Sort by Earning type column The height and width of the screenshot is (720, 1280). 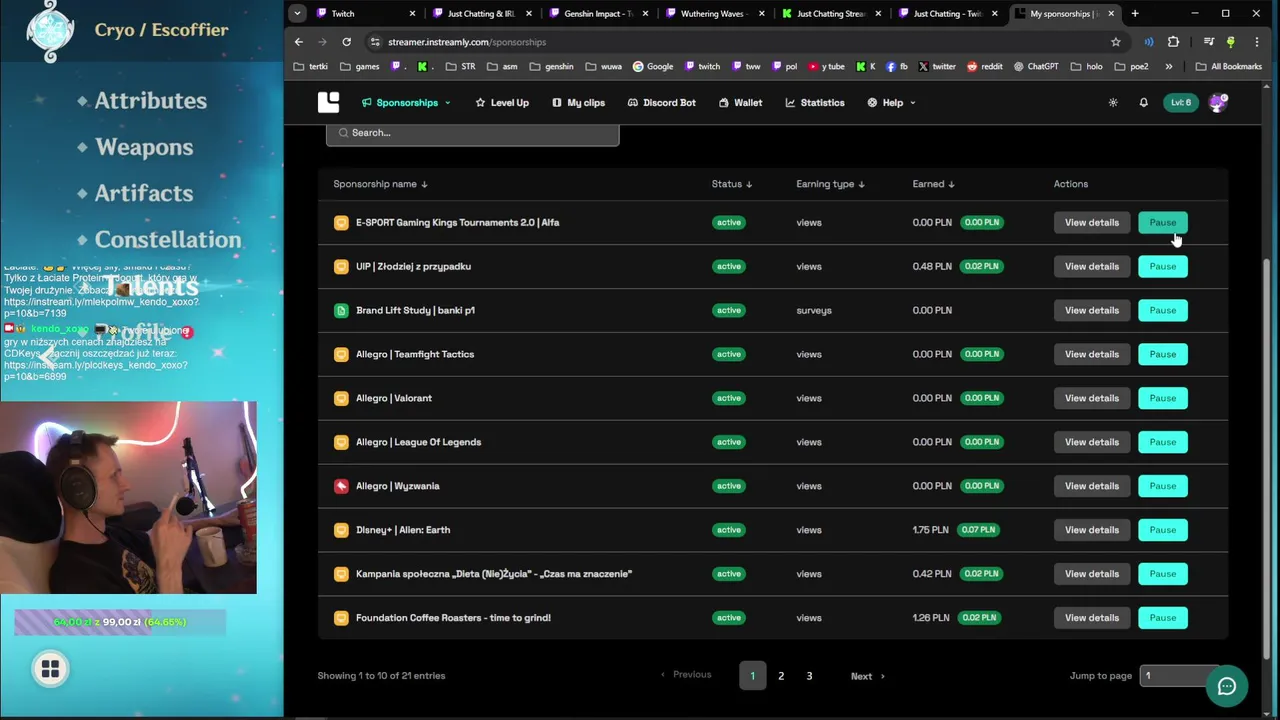(830, 184)
